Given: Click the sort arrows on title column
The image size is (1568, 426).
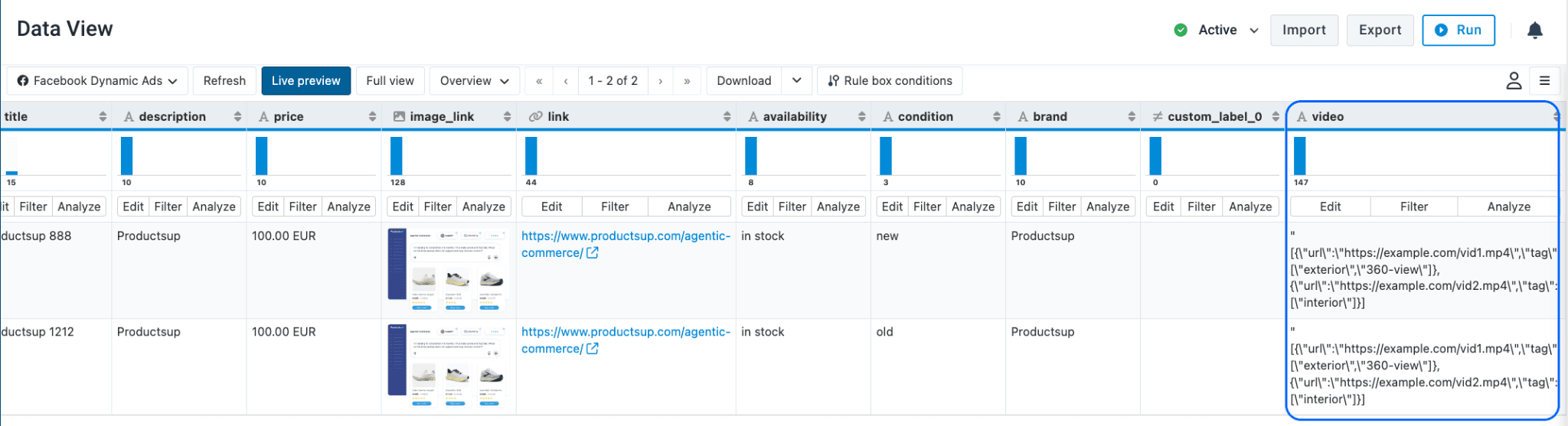Looking at the screenshot, I should (x=103, y=116).
